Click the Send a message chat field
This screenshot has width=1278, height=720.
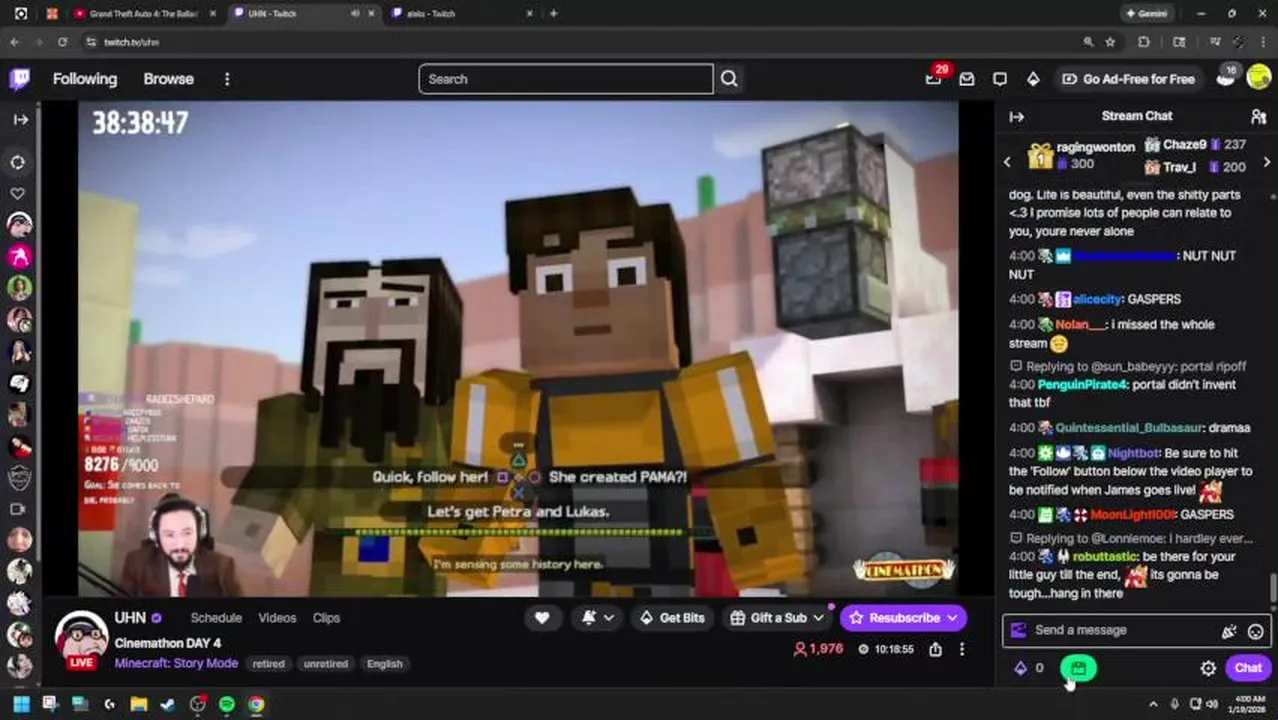pyautogui.click(x=1121, y=630)
